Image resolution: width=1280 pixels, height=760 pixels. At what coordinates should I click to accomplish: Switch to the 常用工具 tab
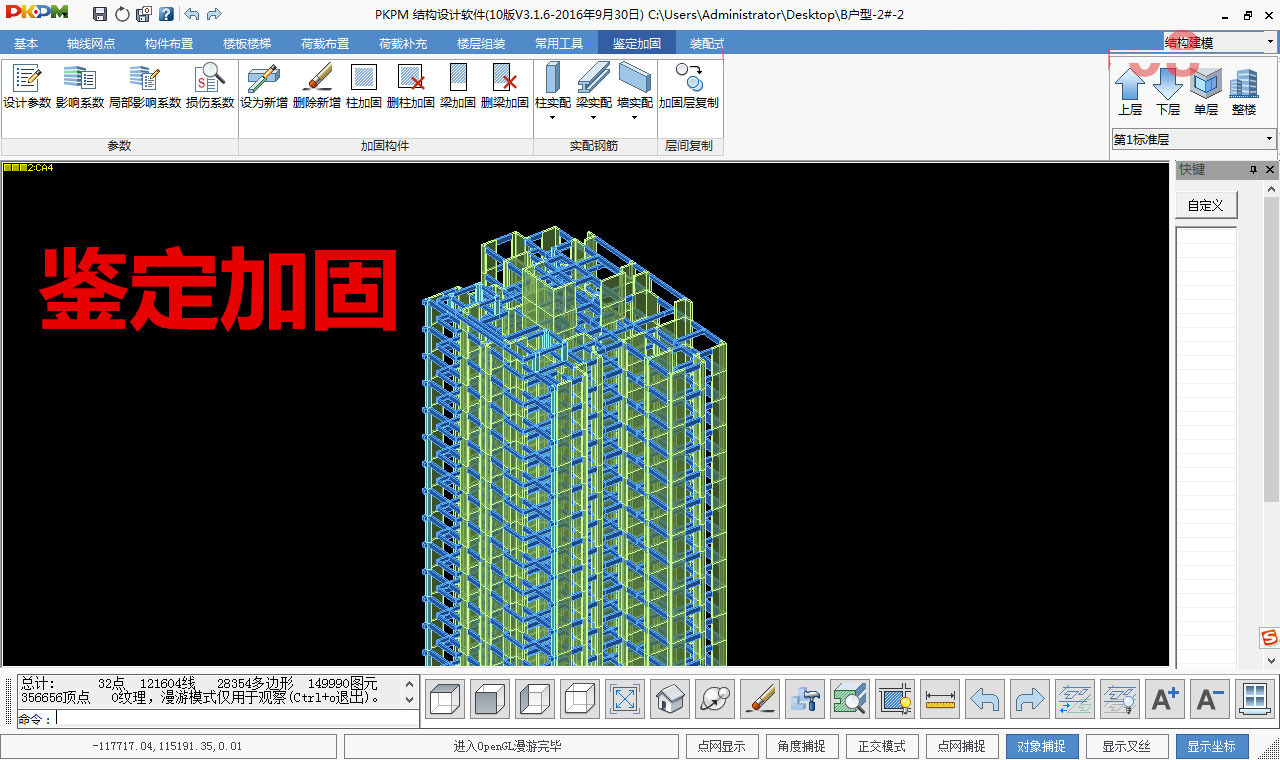point(559,43)
